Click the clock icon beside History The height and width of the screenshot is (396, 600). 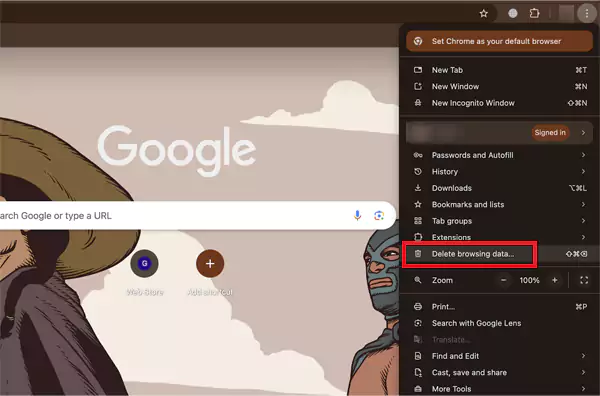[x=418, y=171]
